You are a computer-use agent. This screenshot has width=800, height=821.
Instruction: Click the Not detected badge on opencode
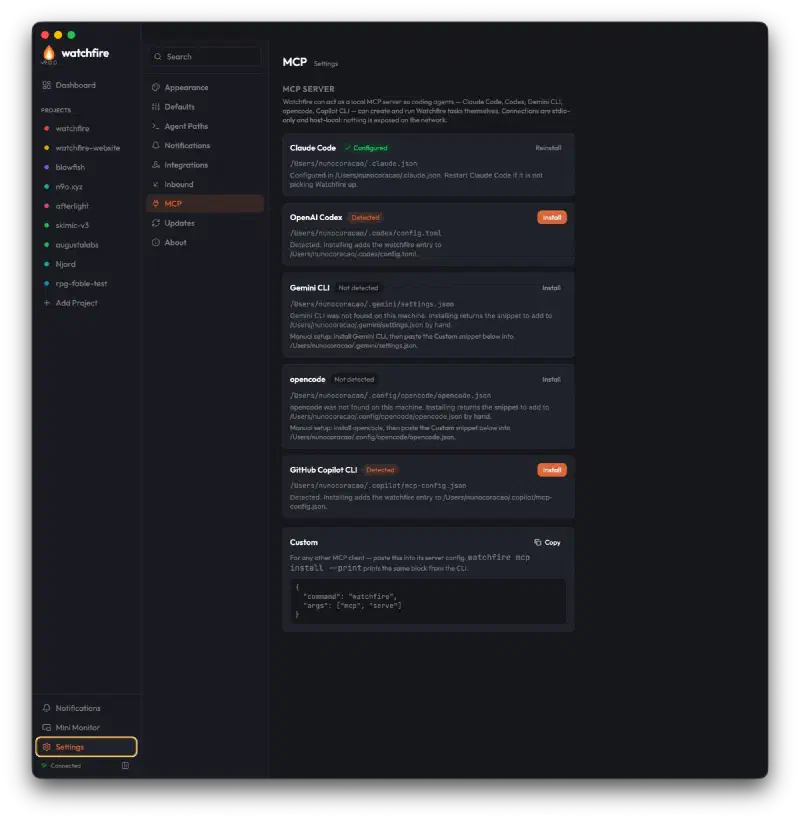coord(354,380)
